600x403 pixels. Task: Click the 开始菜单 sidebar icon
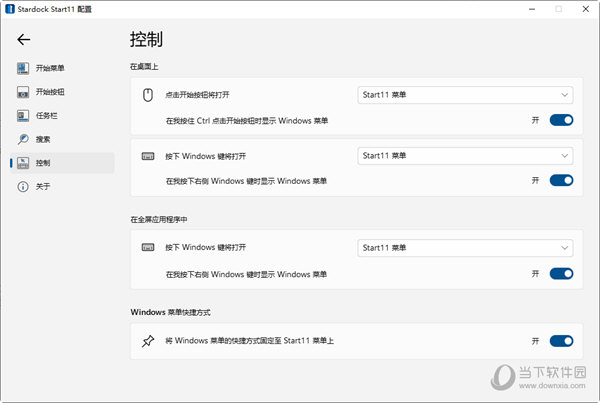point(23,68)
